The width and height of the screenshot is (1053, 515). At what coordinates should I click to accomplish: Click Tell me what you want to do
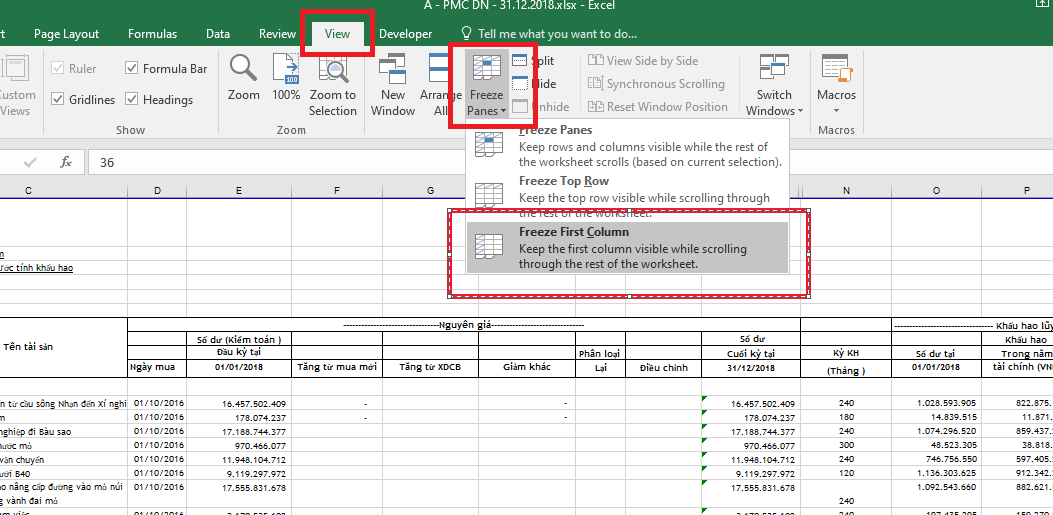pyautogui.click(x=556, y=34)
